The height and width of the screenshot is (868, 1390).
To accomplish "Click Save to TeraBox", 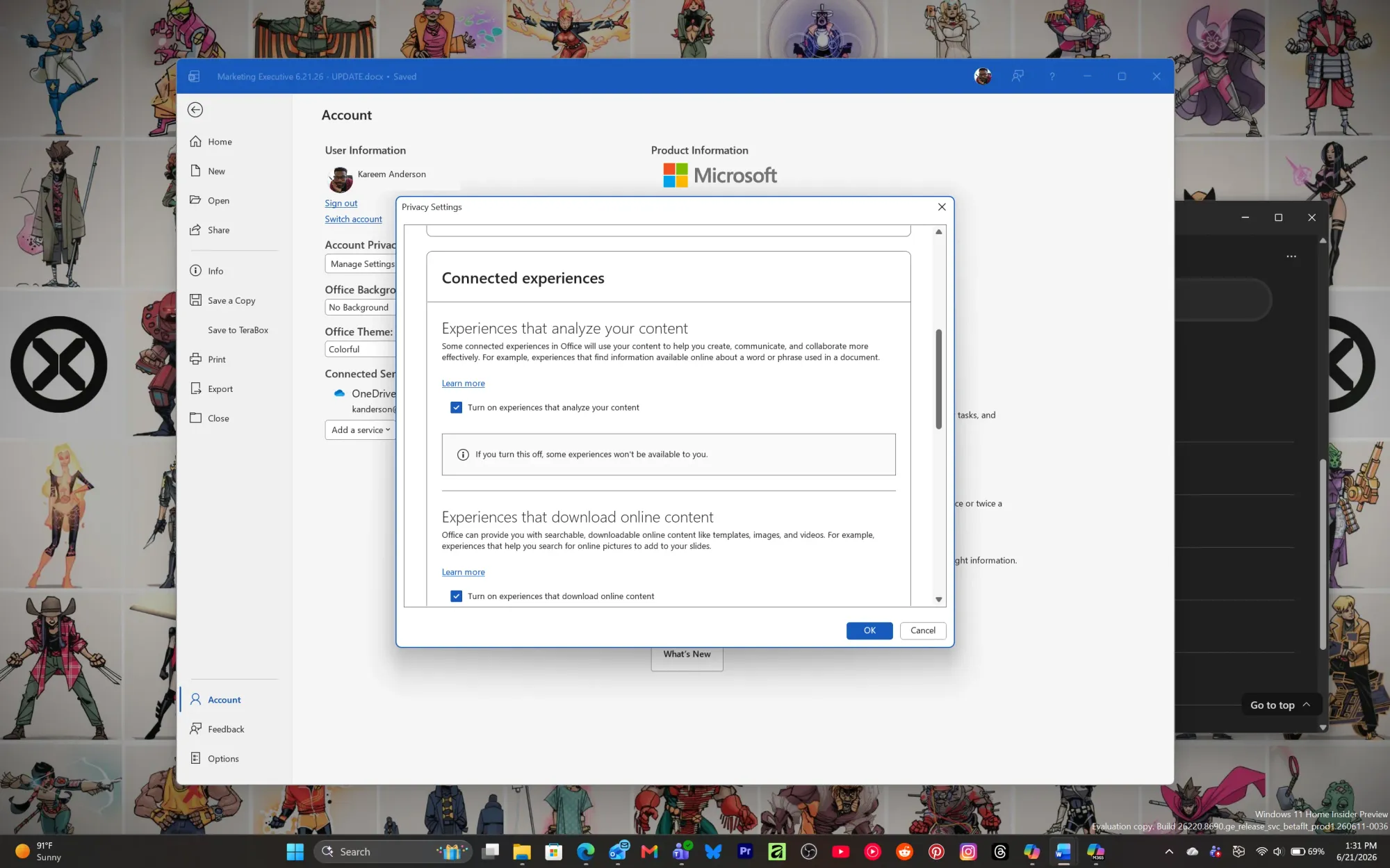I will pyautogui.click(x=238, y=330).
